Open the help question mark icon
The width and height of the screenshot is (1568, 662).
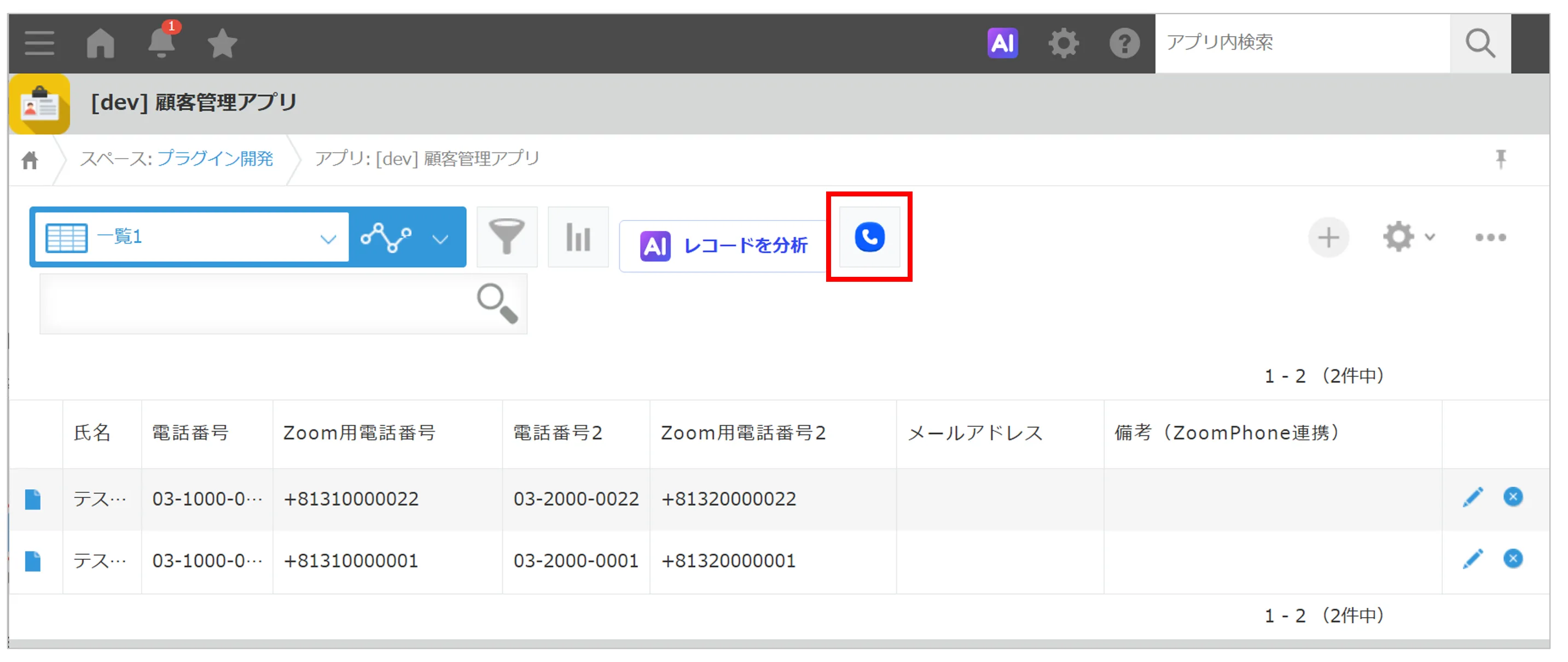coord(1124,43)
